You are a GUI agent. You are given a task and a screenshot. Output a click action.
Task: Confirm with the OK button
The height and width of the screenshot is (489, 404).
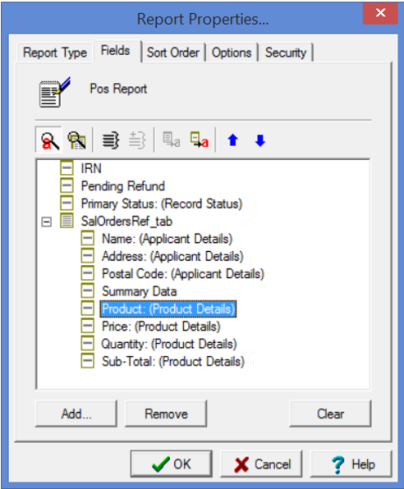coord(171,464)
